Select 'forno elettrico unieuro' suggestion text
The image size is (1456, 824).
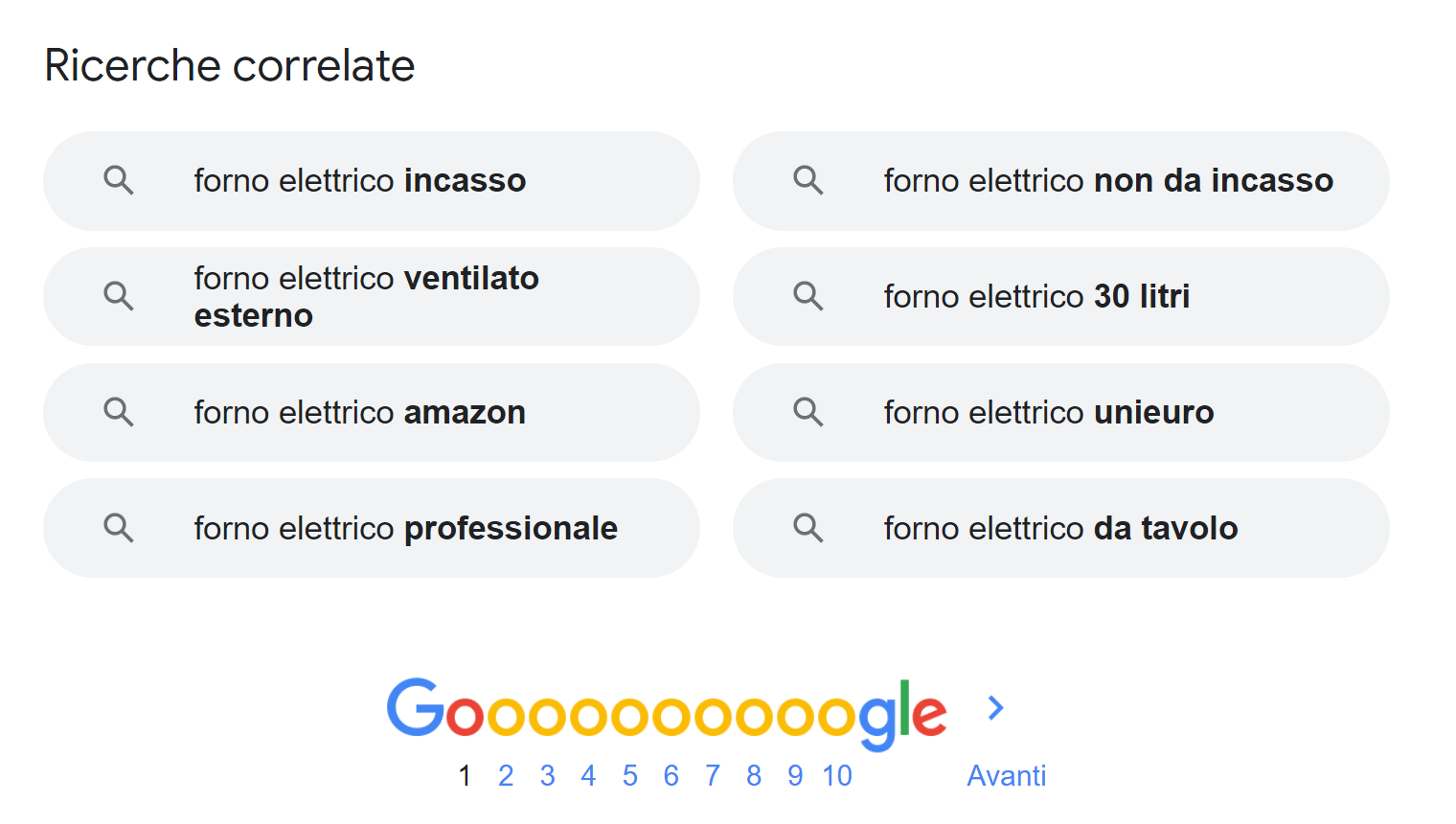[1049, 412]
